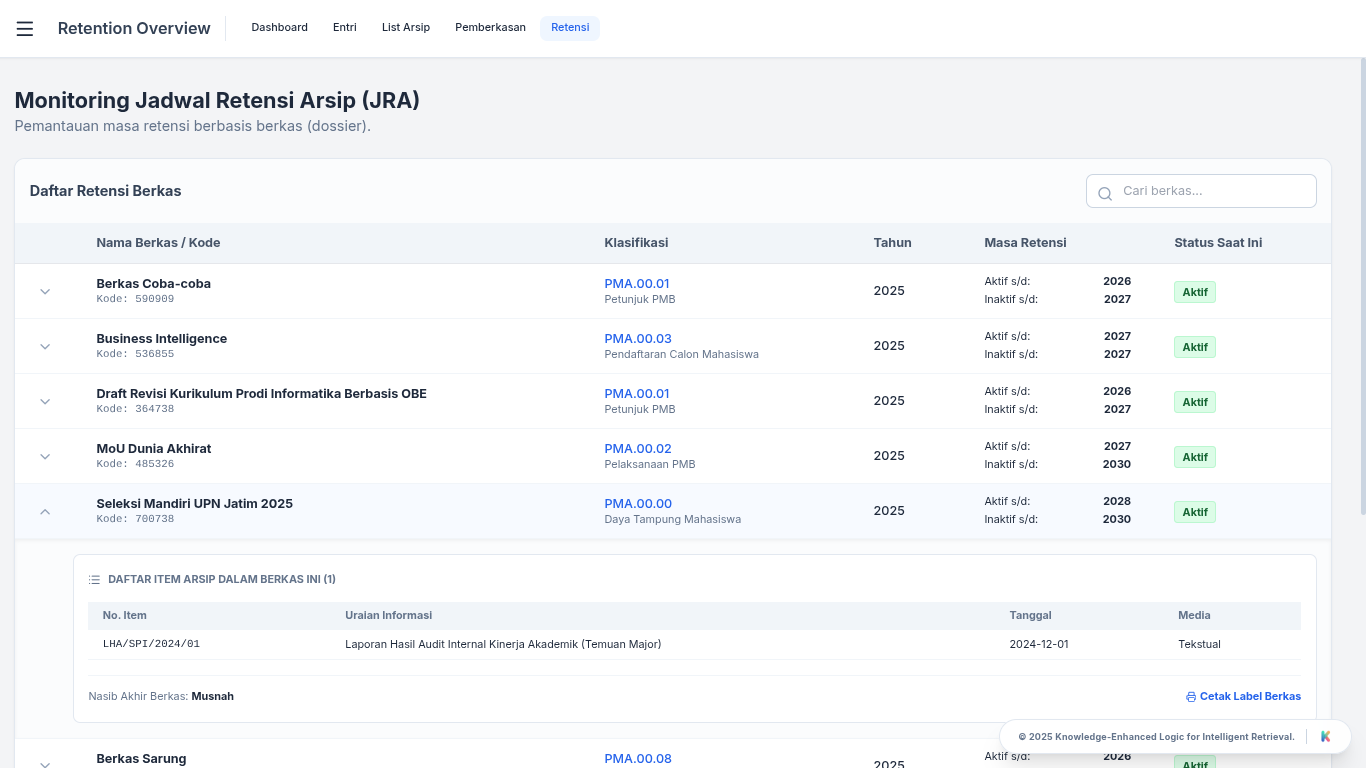The image size is (1366, 768).
Task: Click the search magnifier icon
Action: tap(1105, 193)
